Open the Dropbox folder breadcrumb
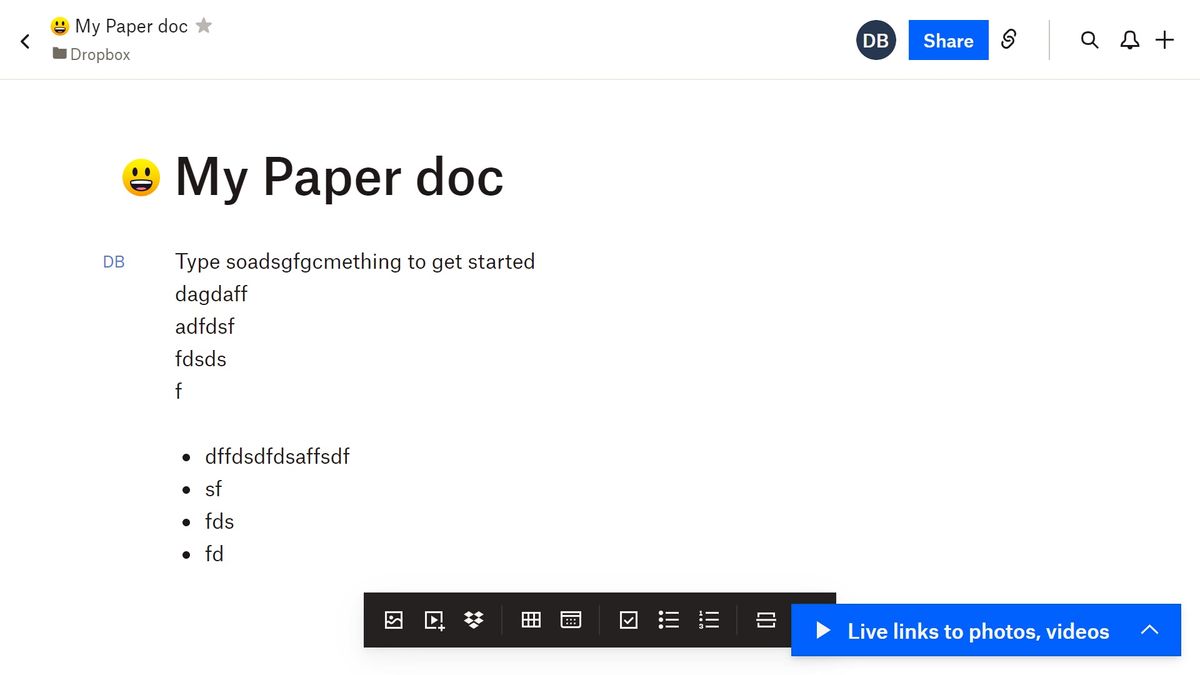 [91, 54]
